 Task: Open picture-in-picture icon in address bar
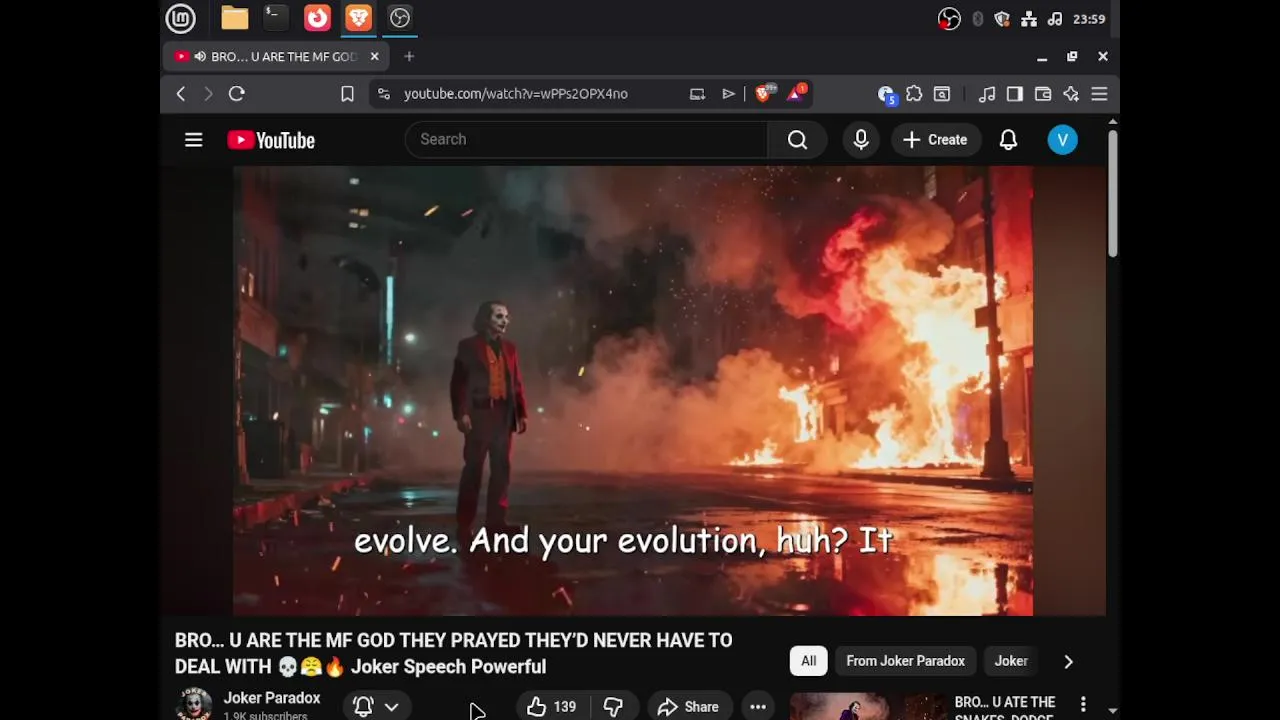pyautogui.click(x=697, y=94)
